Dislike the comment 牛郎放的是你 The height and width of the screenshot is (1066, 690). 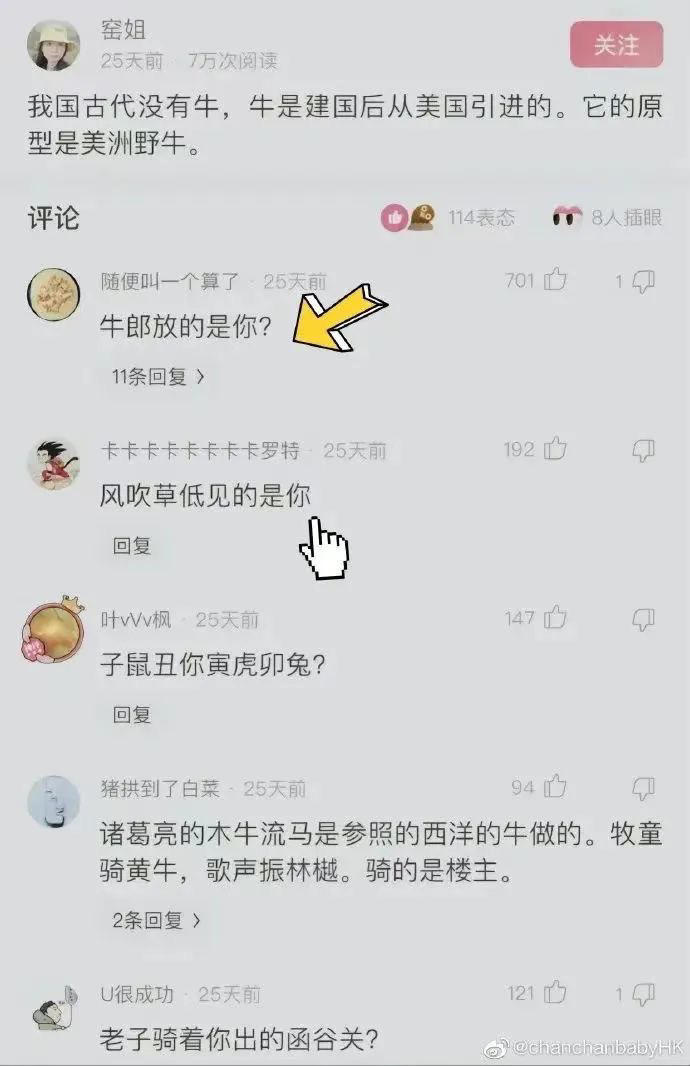pos(643,281)
